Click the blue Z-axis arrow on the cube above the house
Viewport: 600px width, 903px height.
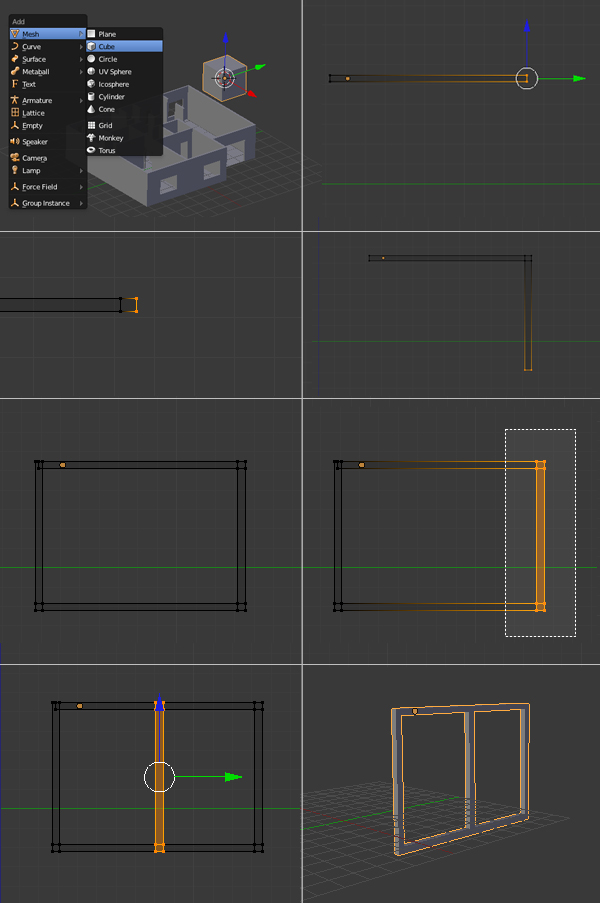coord(225,39)
